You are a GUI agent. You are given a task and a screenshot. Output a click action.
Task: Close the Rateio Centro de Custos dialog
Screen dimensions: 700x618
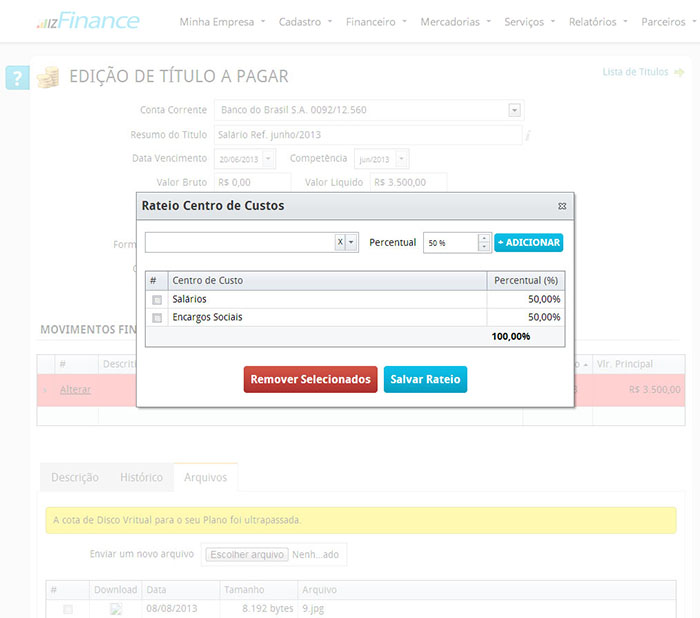[562, 206]
